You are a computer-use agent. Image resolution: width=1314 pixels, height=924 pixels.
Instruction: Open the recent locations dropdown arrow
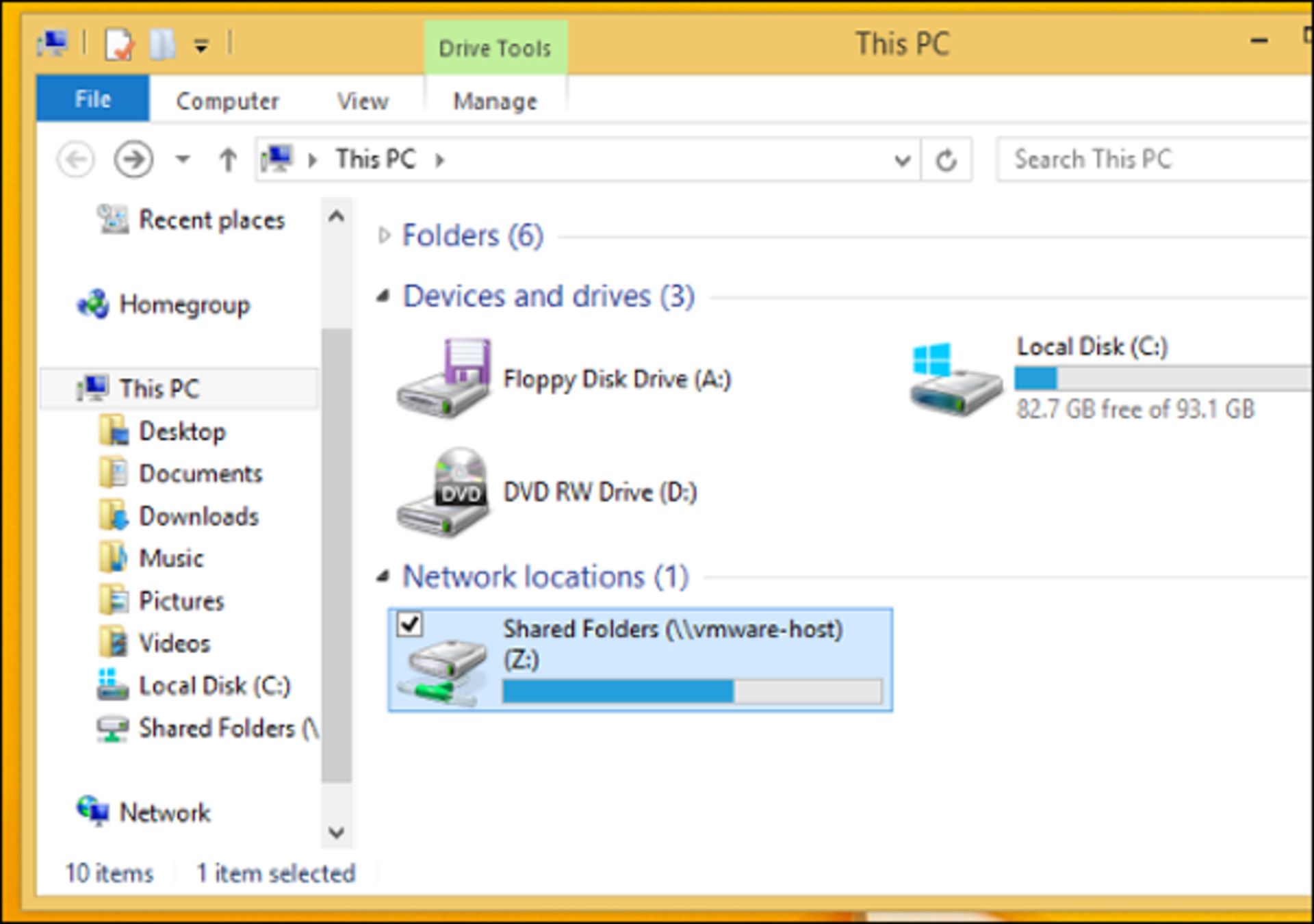[x=182, y=160]
